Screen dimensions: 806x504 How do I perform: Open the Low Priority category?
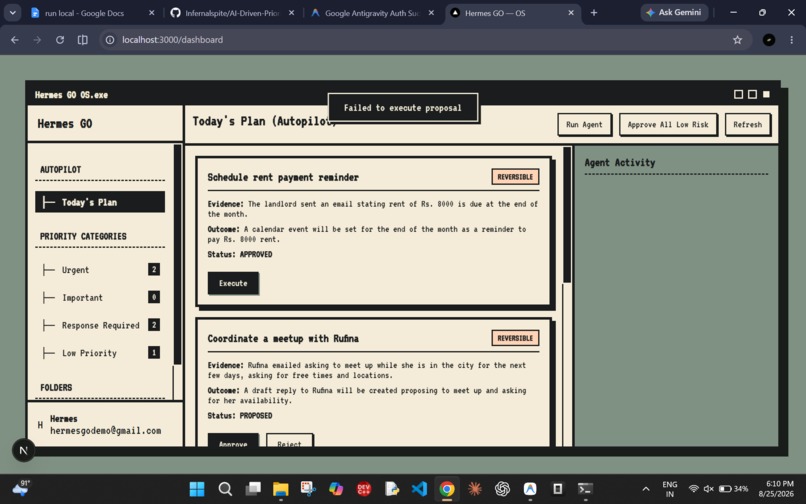coord(100,353)
